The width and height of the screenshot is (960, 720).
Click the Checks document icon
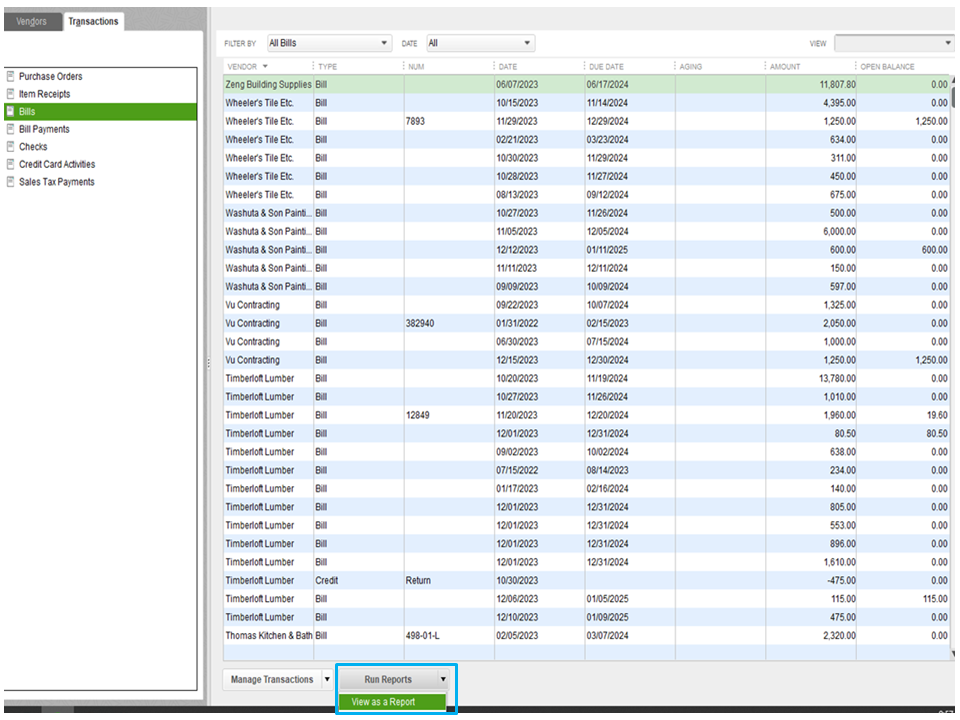10,147
